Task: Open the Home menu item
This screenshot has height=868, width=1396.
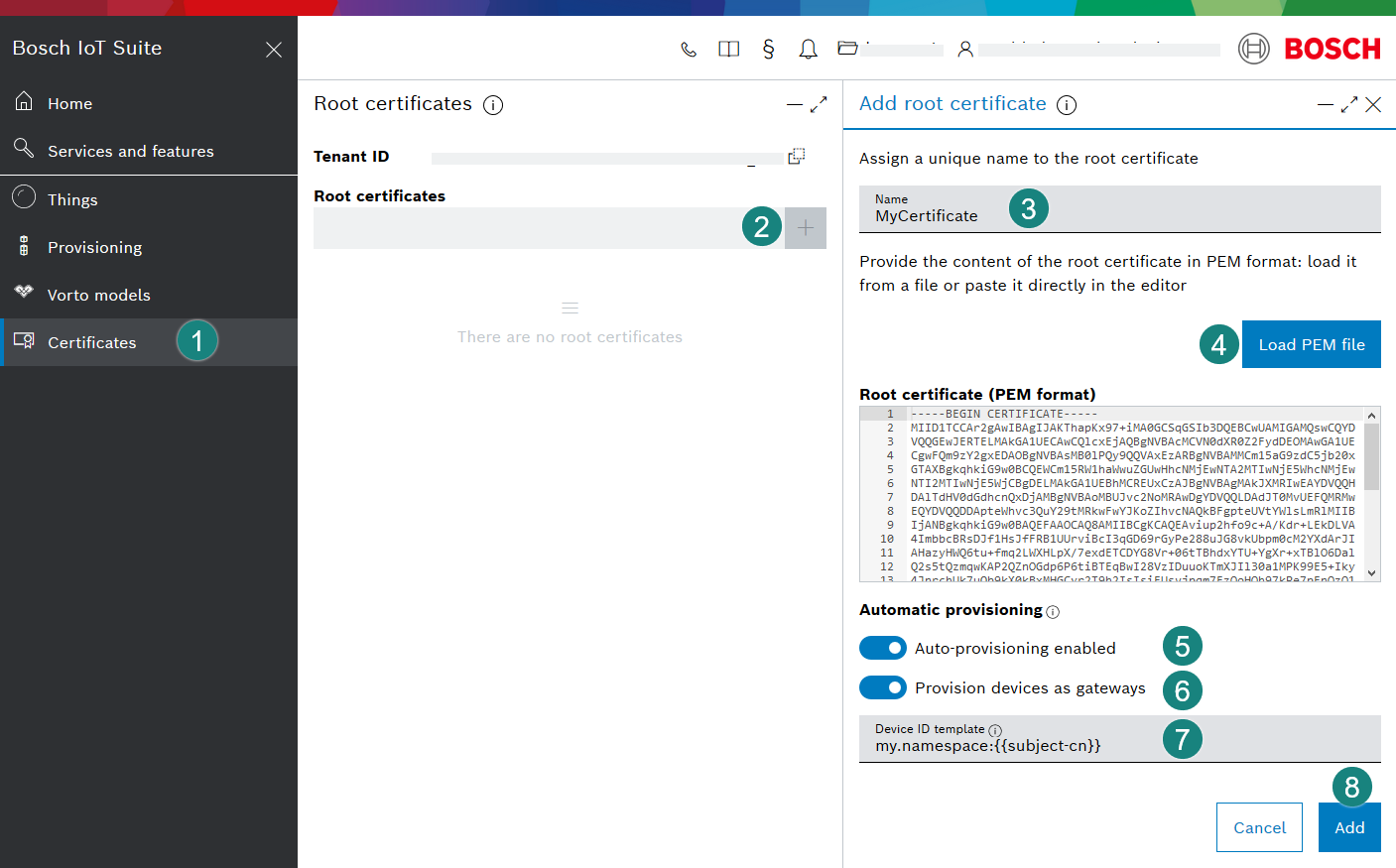Action: click(x=149, y=103)
